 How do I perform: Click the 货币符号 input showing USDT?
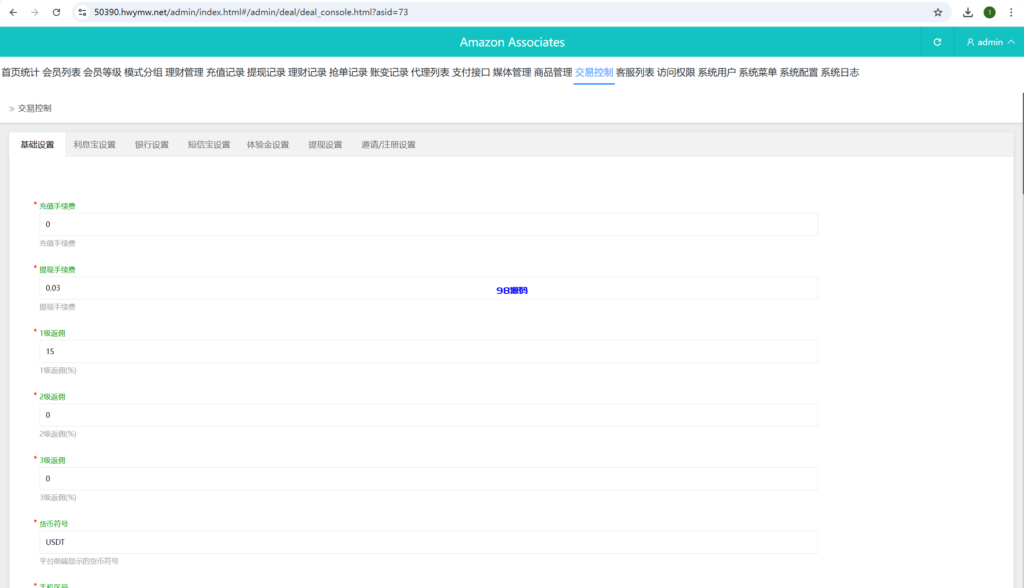428,542
